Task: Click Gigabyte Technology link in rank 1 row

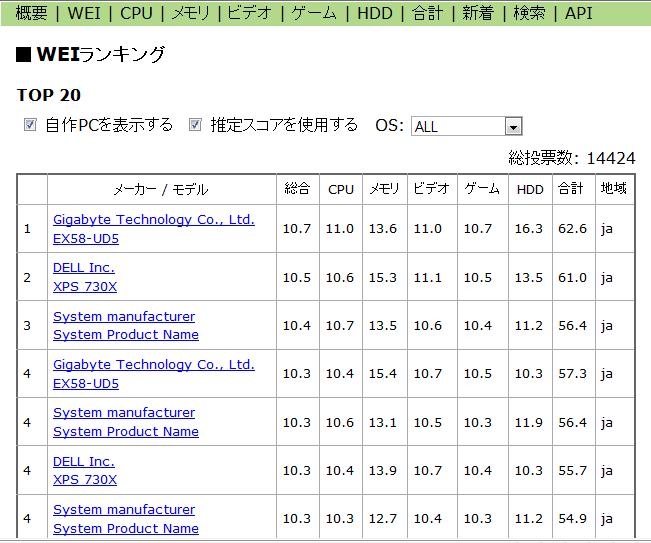Action: tap(154, 219)
